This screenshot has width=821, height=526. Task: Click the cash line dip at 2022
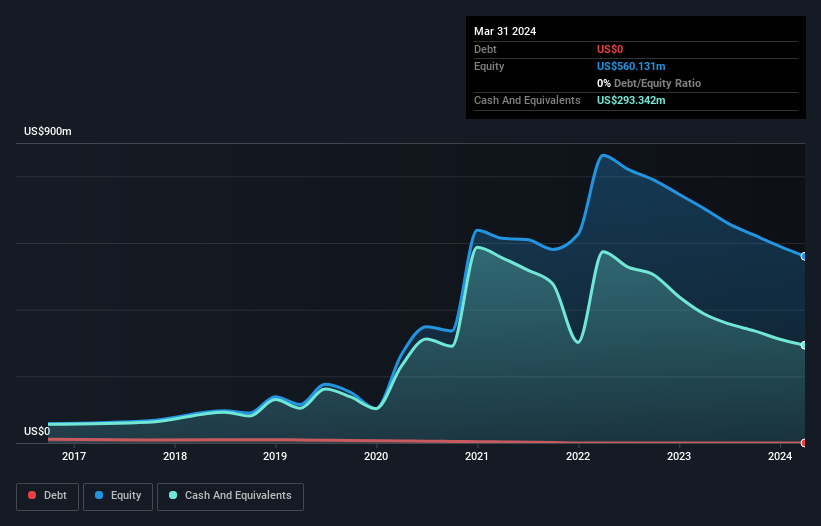point(578,342)
